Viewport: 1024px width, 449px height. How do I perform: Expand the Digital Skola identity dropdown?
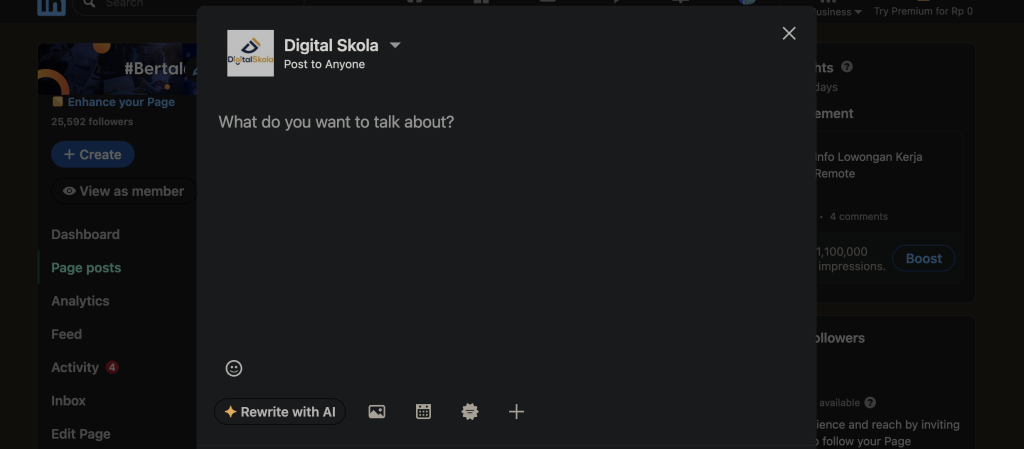click(395, 45)
